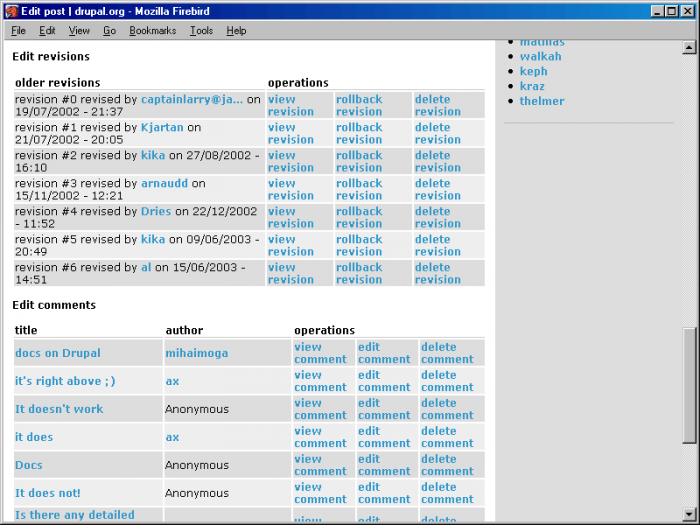Open "it's right above ;)" comment title

(65, 381)
